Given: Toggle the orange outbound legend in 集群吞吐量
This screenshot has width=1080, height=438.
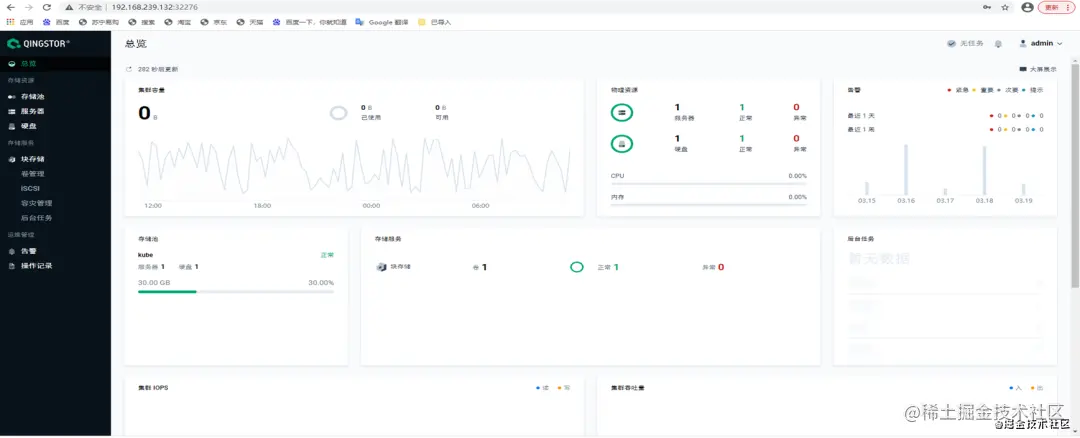Looking at the screenshot, I should coord(1037,388).
